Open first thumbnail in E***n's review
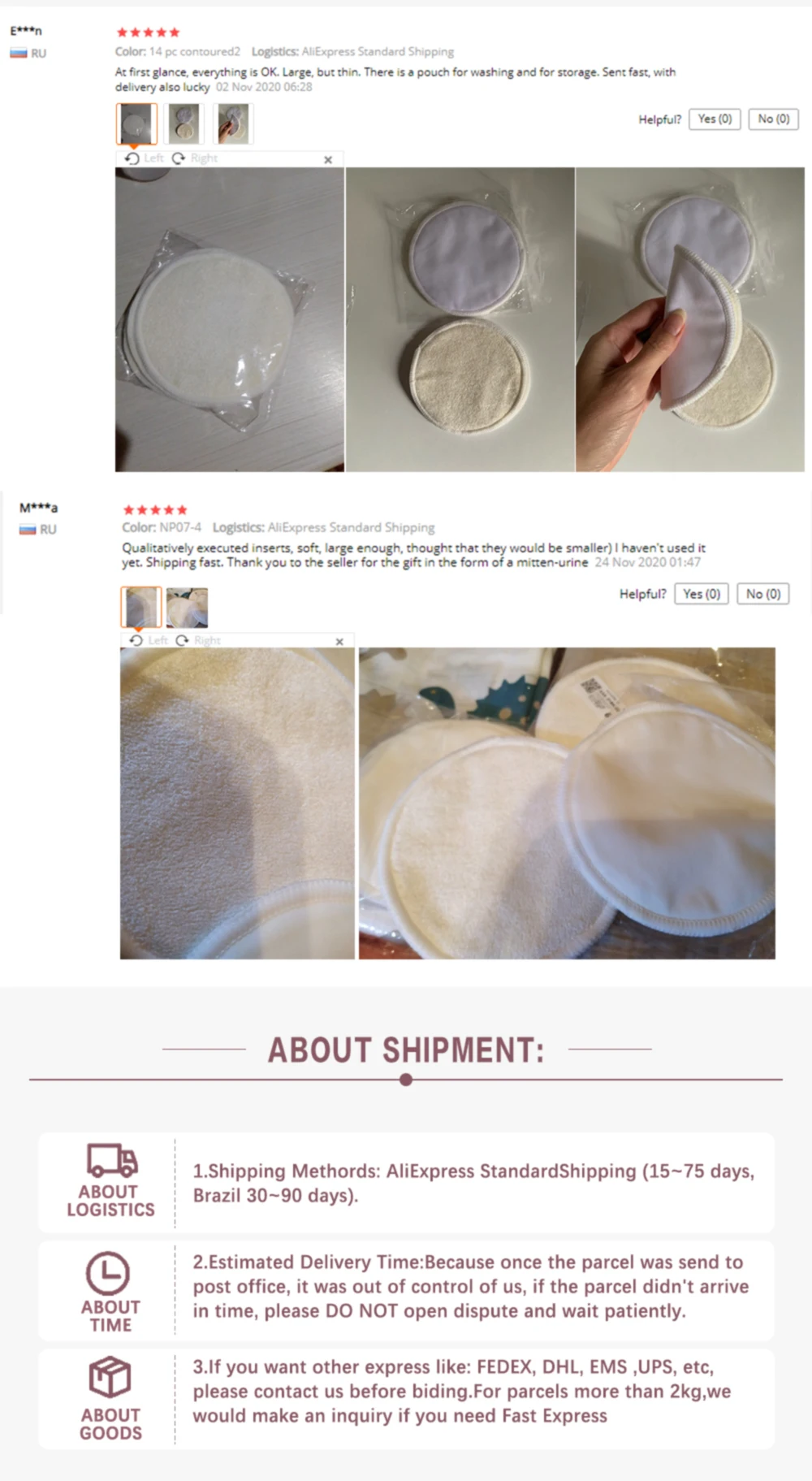Viewport: 812px width, 1481px height. tap(136, 123)
